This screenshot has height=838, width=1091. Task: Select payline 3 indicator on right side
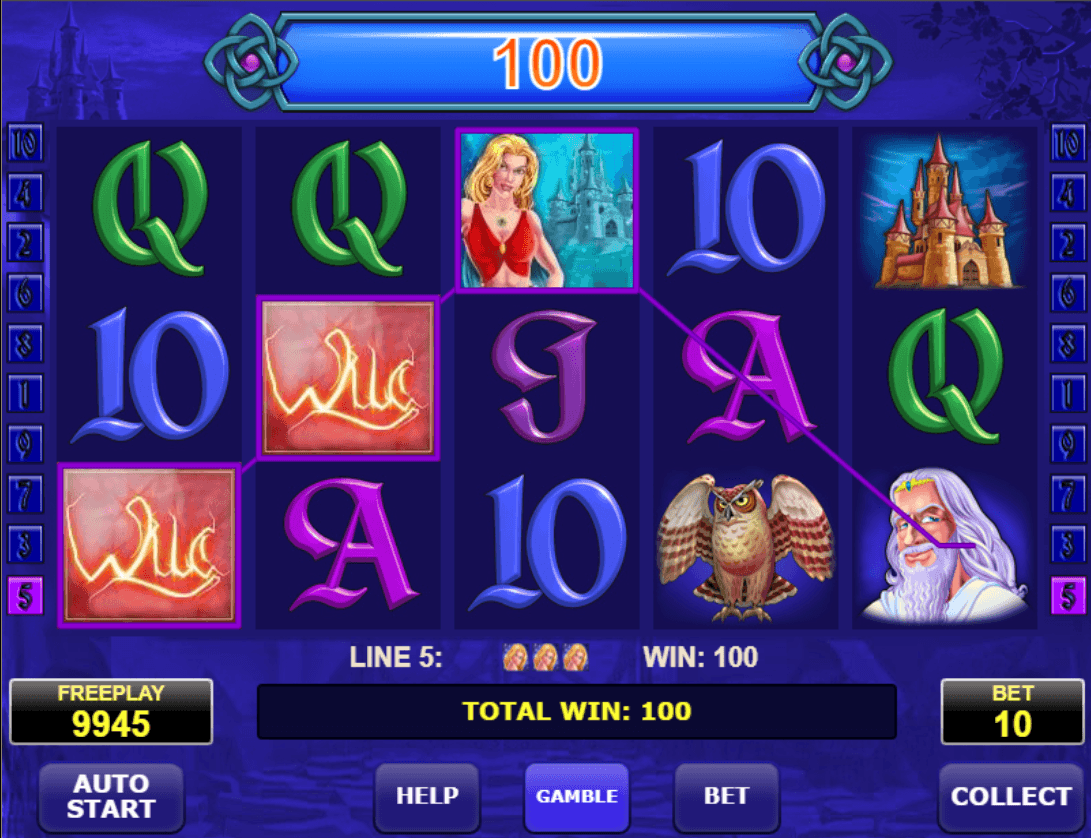[1067, 546]
